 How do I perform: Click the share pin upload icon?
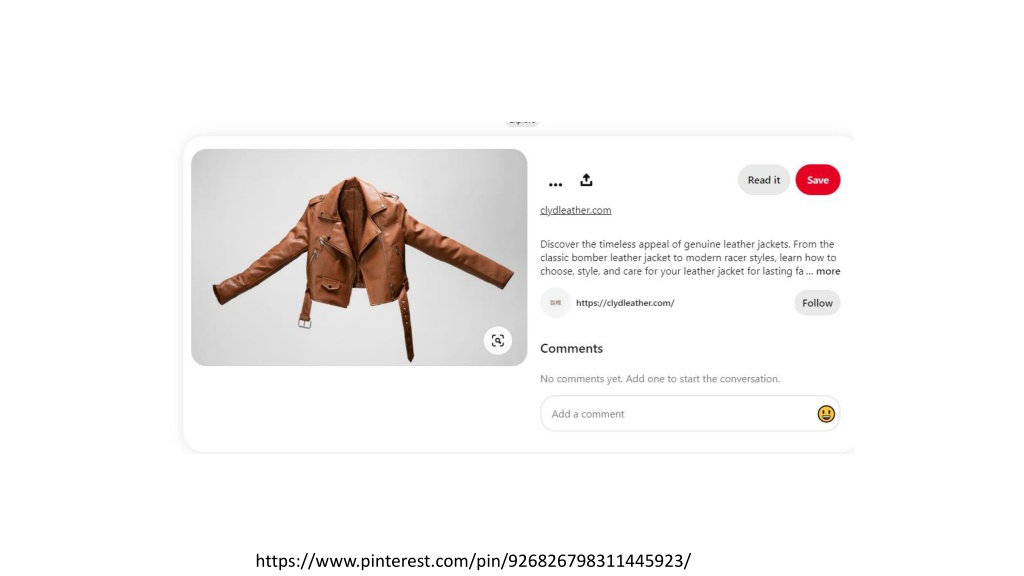586,180
